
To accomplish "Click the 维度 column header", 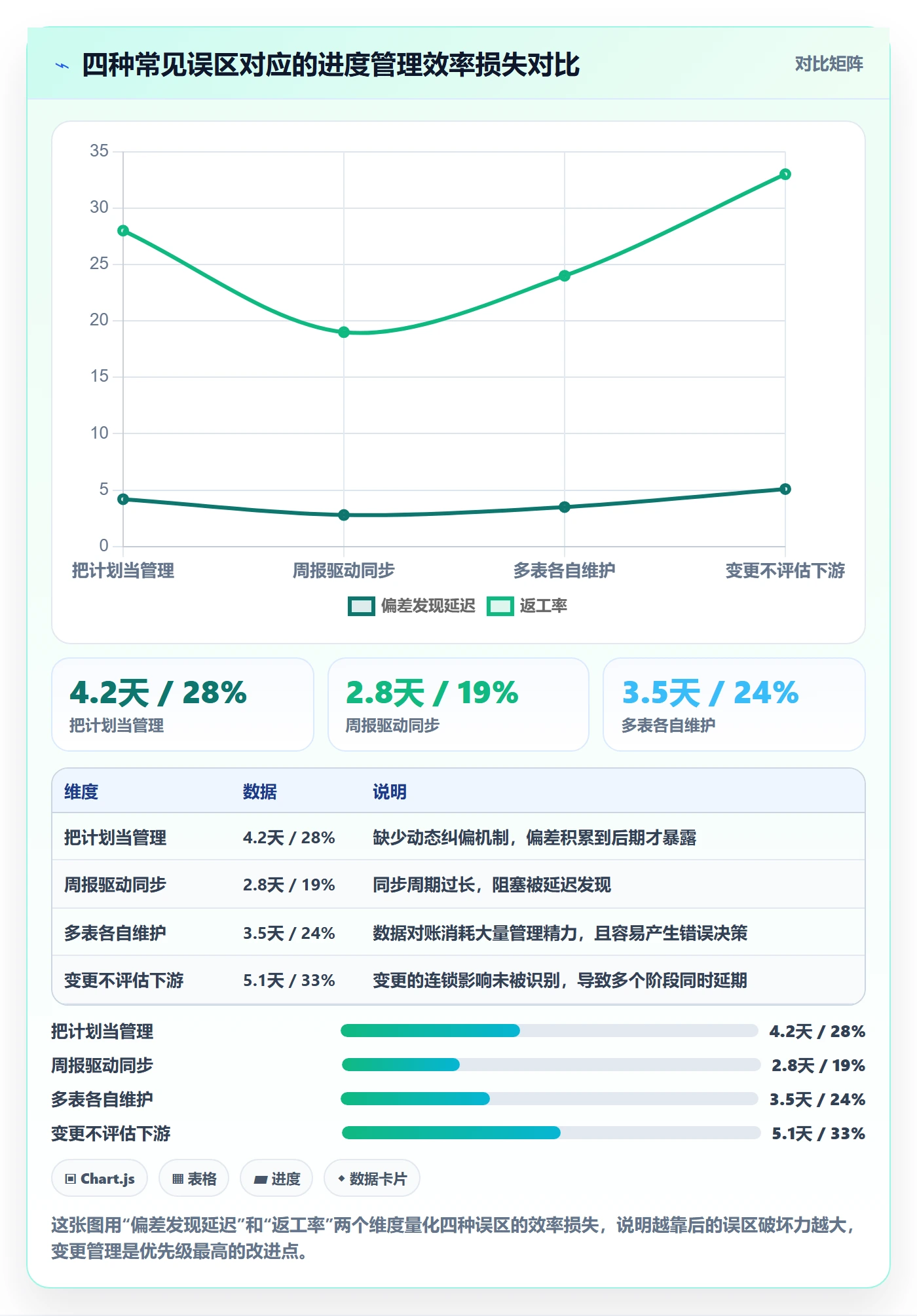I will point(81,792).
